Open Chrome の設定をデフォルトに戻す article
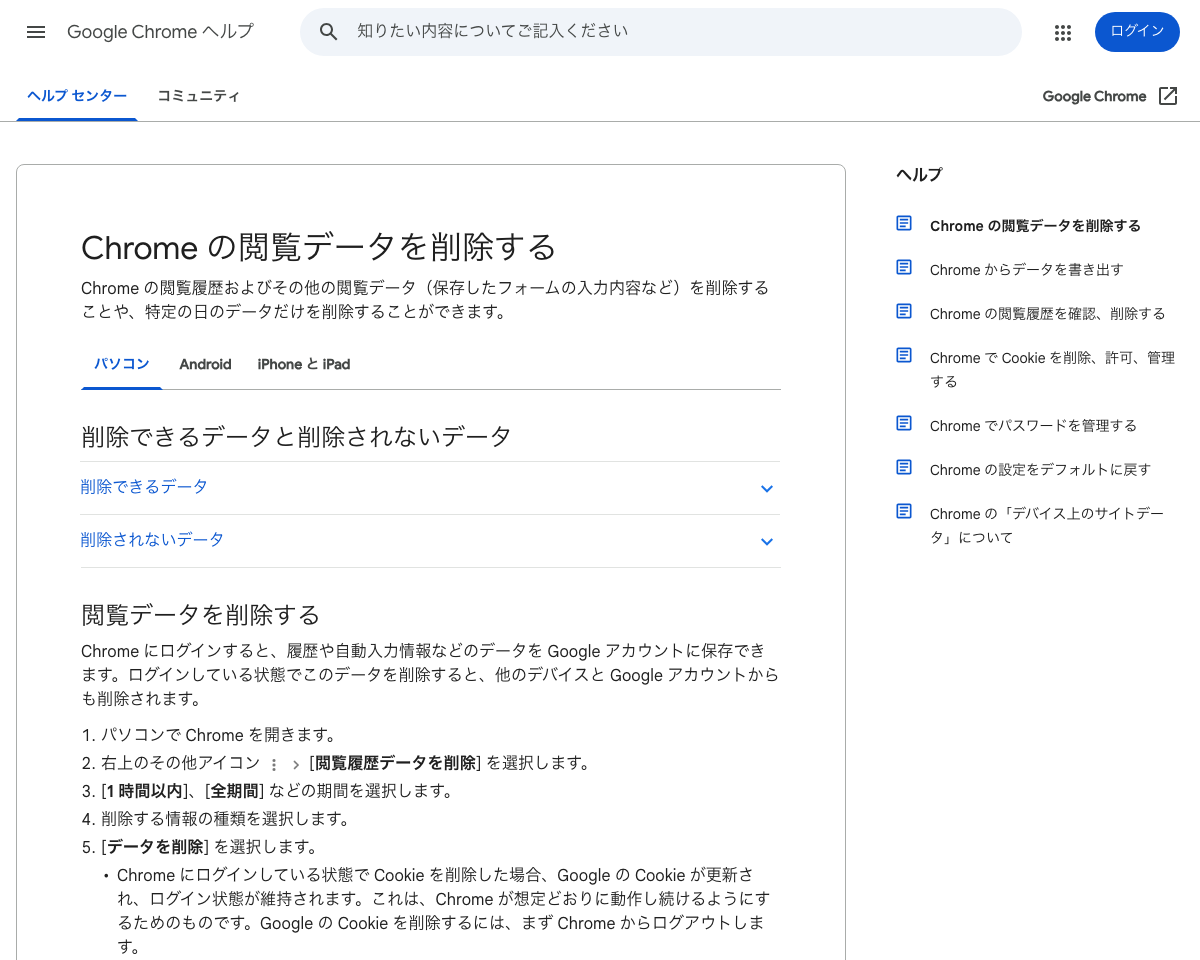The width and height of the screenshot is (1200, 960). pyautogui.click(x=1040, y=470)
